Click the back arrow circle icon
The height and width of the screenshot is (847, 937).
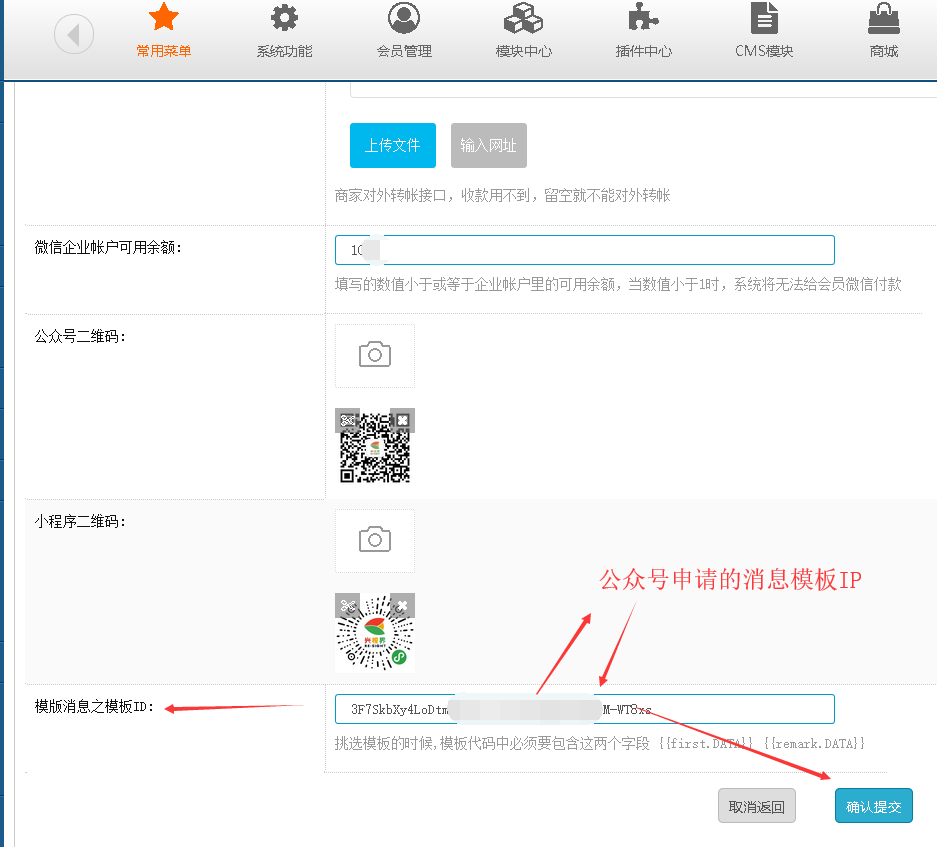click(x=74, y=36)
